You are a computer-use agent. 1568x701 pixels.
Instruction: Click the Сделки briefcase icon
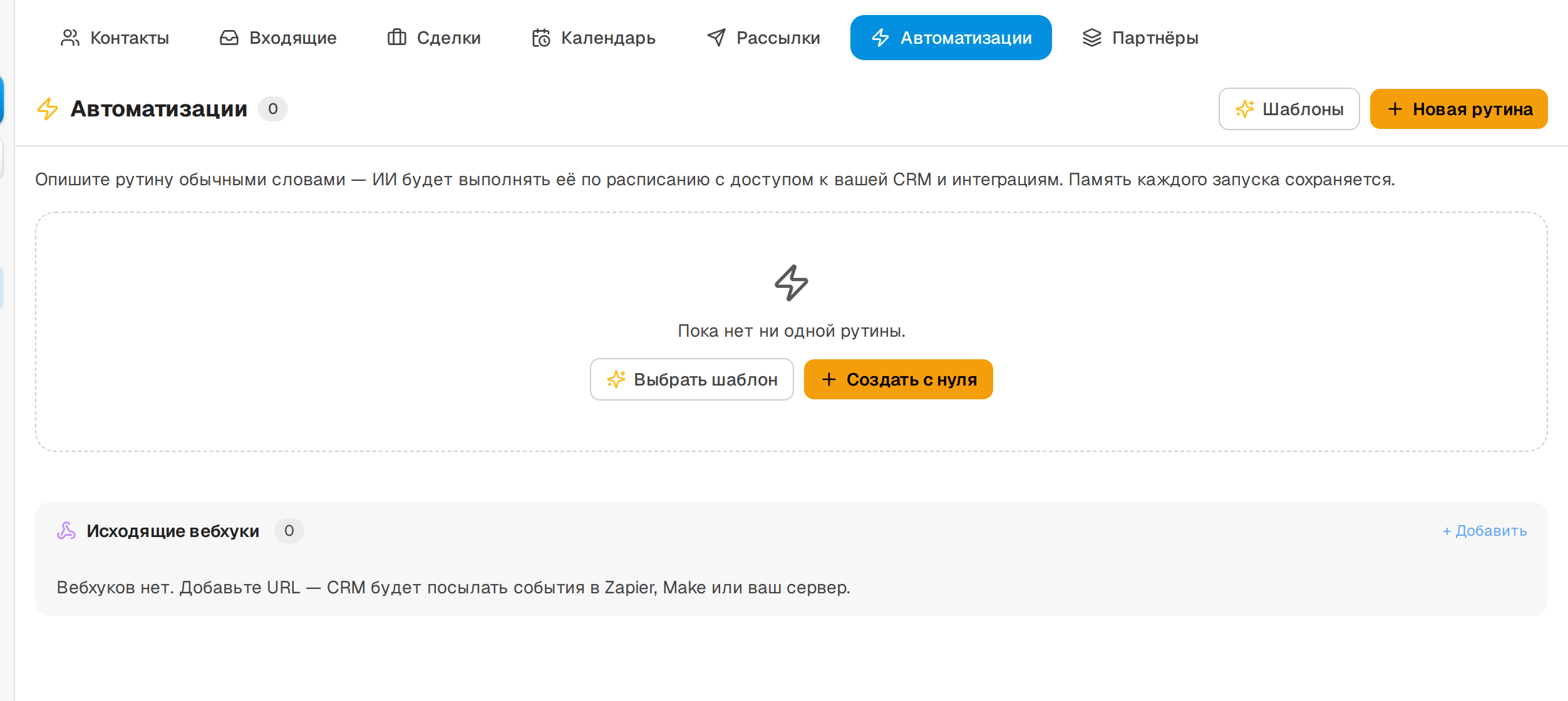[397, 38]
